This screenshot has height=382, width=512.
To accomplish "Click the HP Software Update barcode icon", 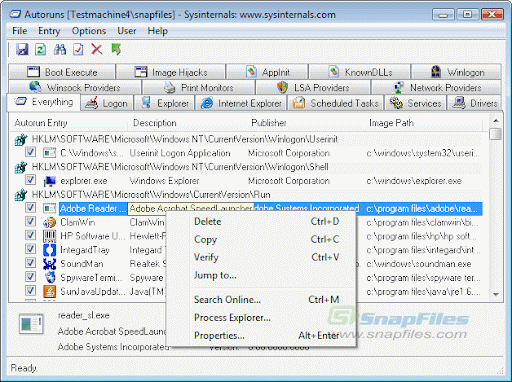I will (49, 236).
